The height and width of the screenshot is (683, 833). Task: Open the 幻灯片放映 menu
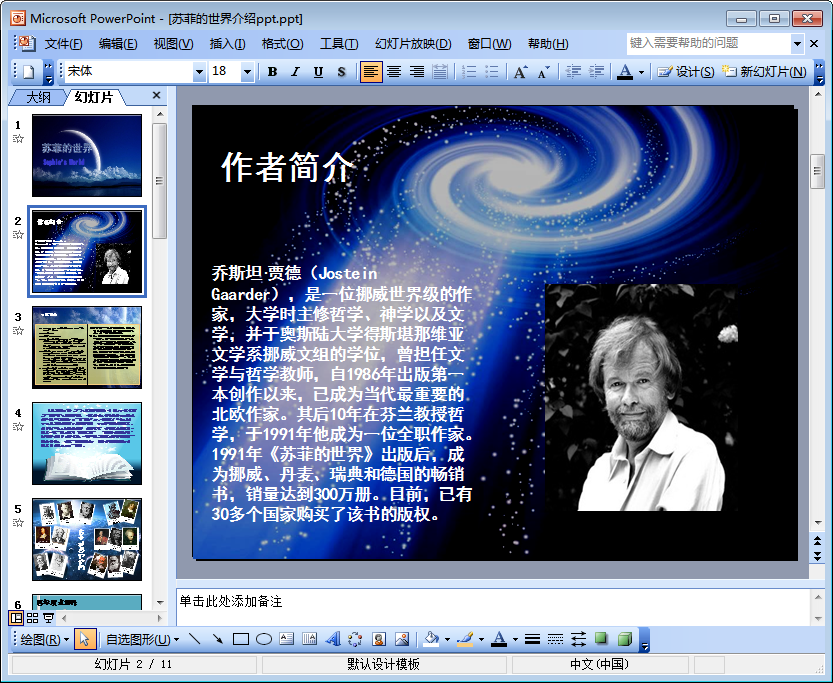tap(413, 44)
